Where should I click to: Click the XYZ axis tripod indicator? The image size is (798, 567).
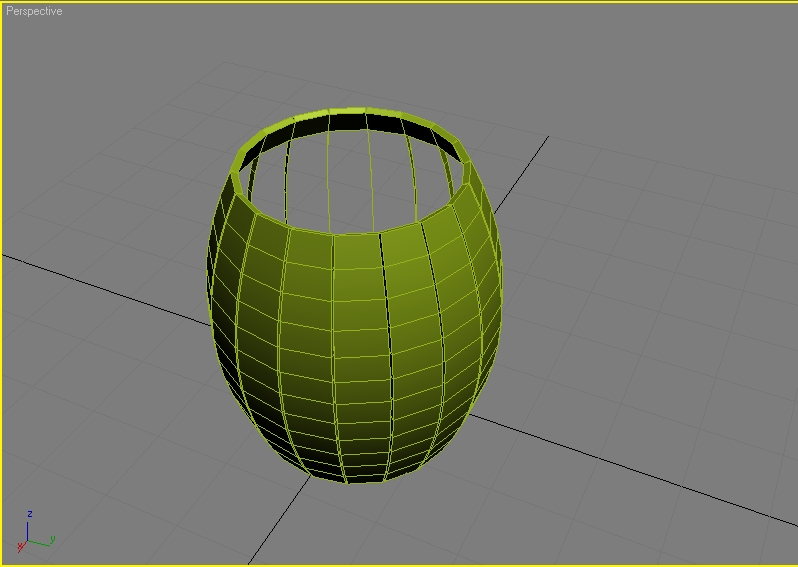click(36, 531)
